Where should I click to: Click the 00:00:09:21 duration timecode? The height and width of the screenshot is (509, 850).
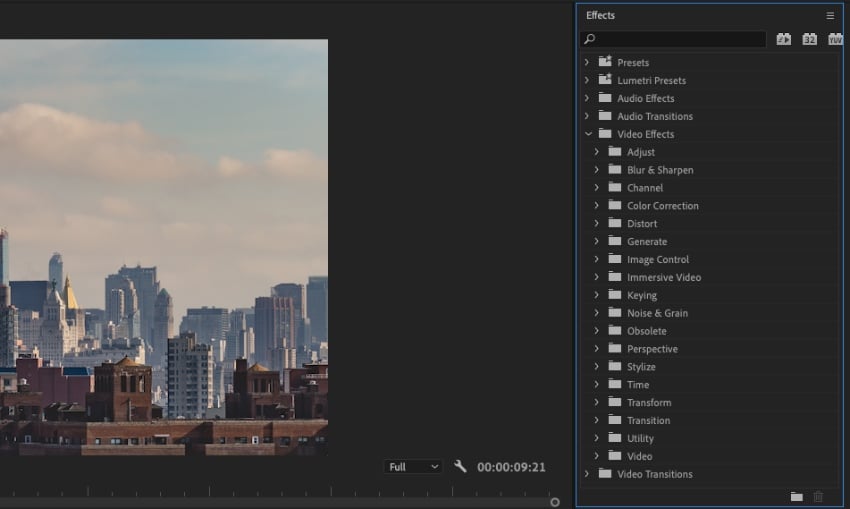point(511,467)
